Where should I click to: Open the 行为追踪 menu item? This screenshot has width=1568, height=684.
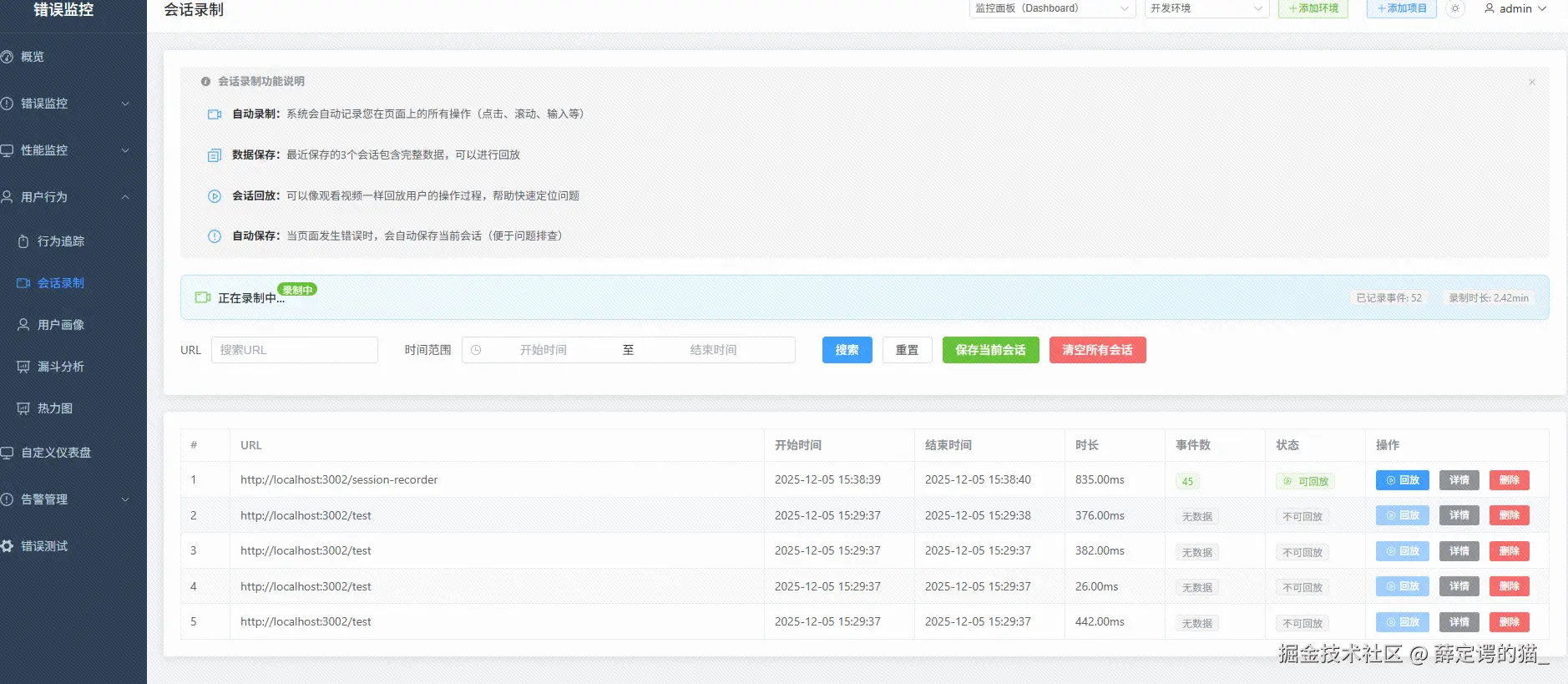tap(73, 241)
